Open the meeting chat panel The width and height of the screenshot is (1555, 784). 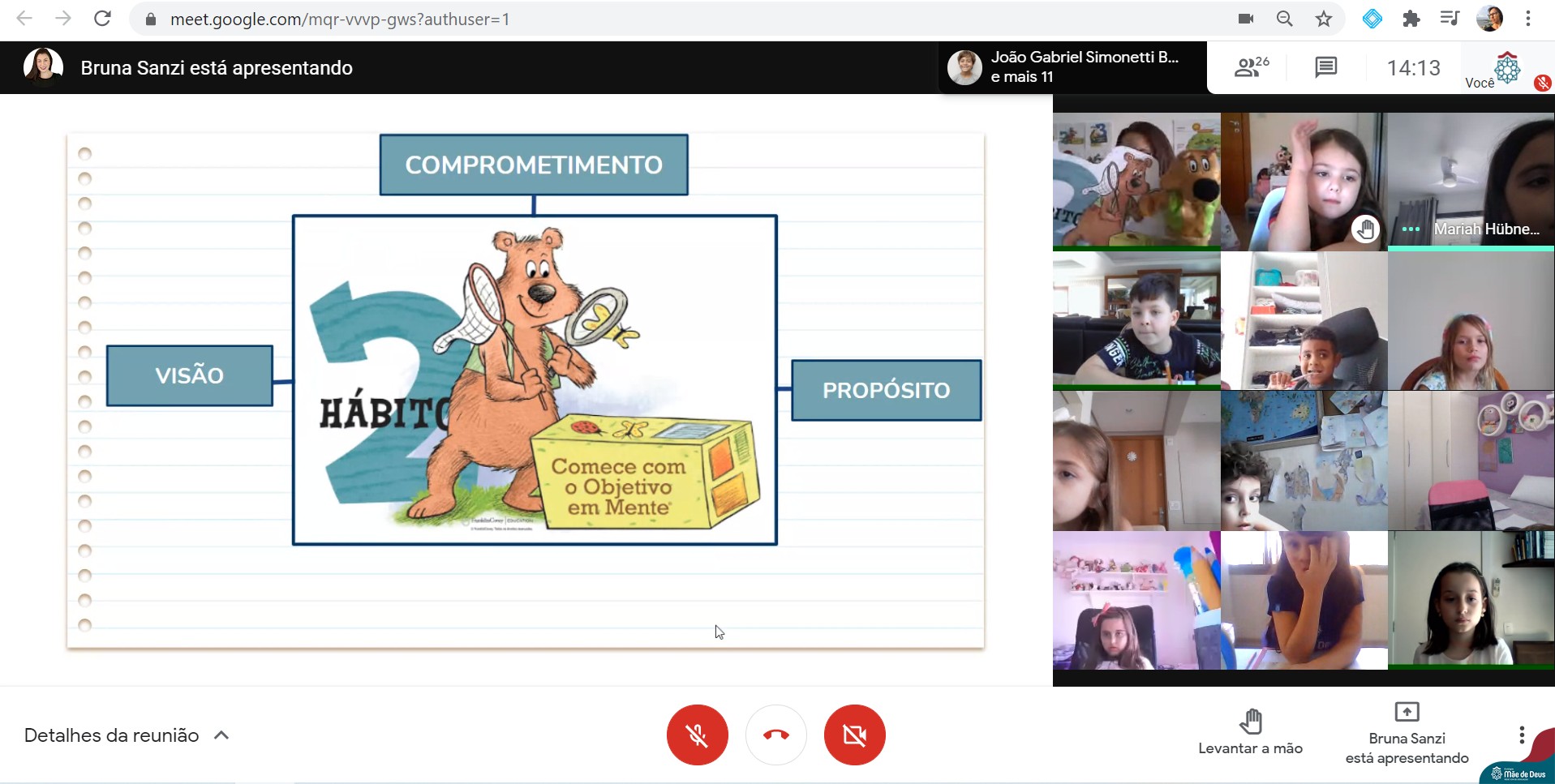pos(1325,67)
